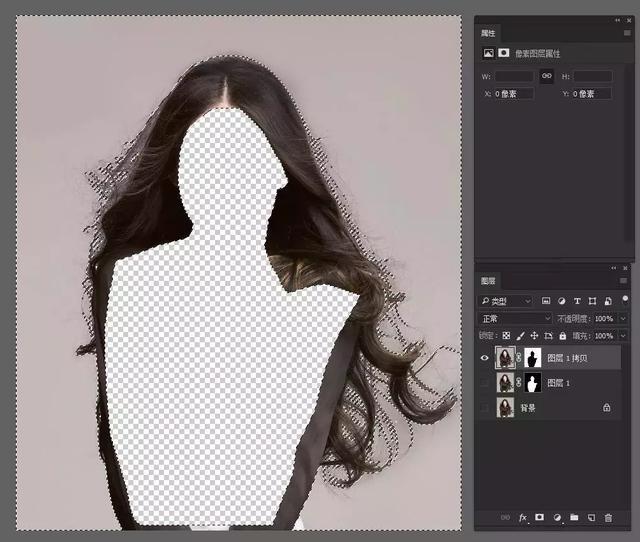This screenshot has height=542, width=640.
Task: Delete layer with trash icon
Action: pos(607,517)
